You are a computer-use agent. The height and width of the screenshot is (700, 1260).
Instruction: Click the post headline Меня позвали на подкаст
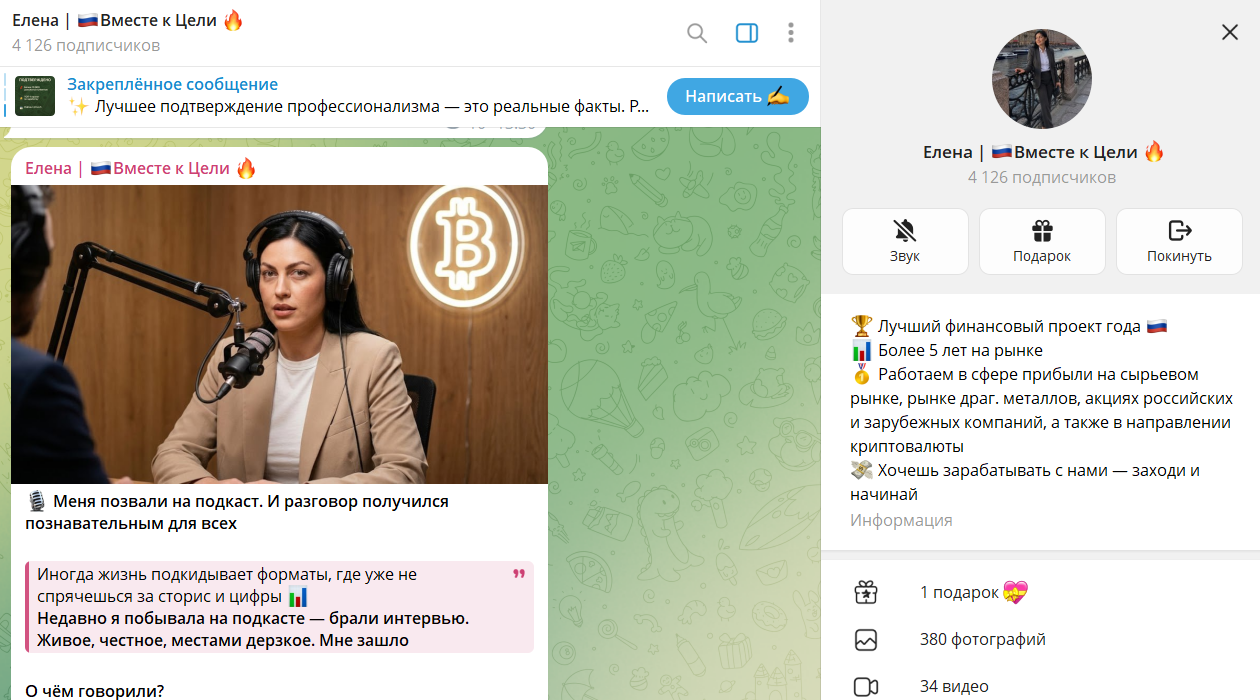237,512
